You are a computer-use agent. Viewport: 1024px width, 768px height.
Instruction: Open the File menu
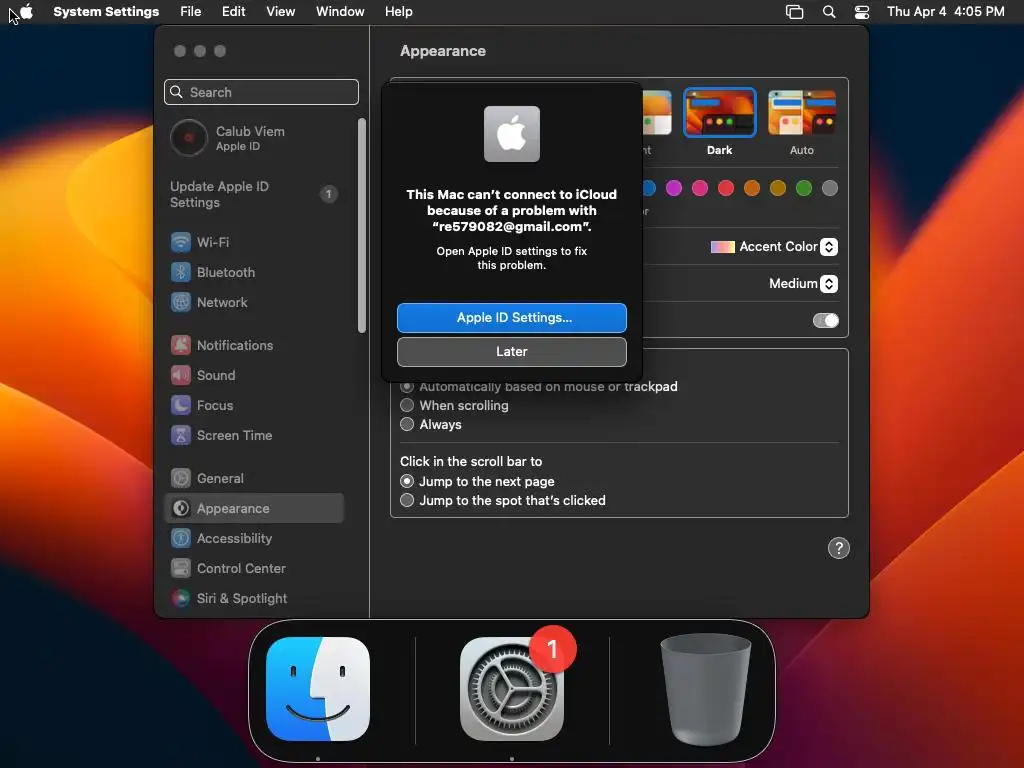coord(191,12)
